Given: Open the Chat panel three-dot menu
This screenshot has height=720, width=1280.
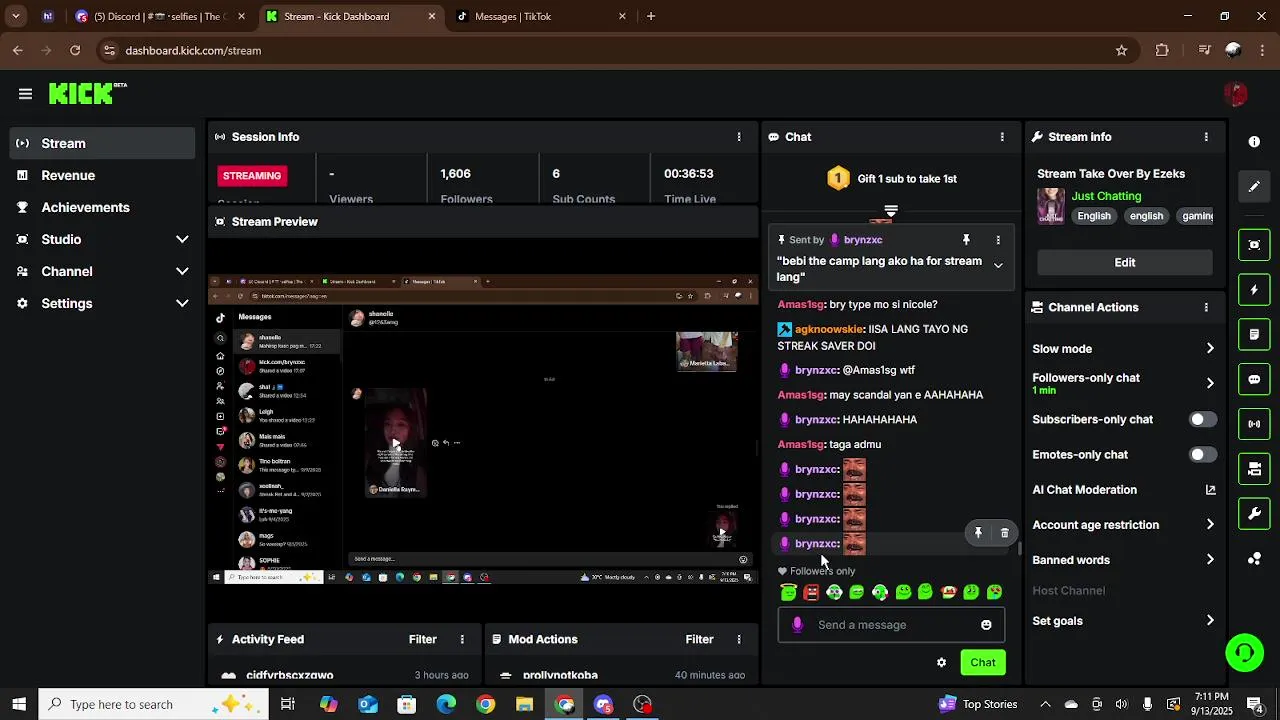Looking at the screenshot, I should 1002,137.
